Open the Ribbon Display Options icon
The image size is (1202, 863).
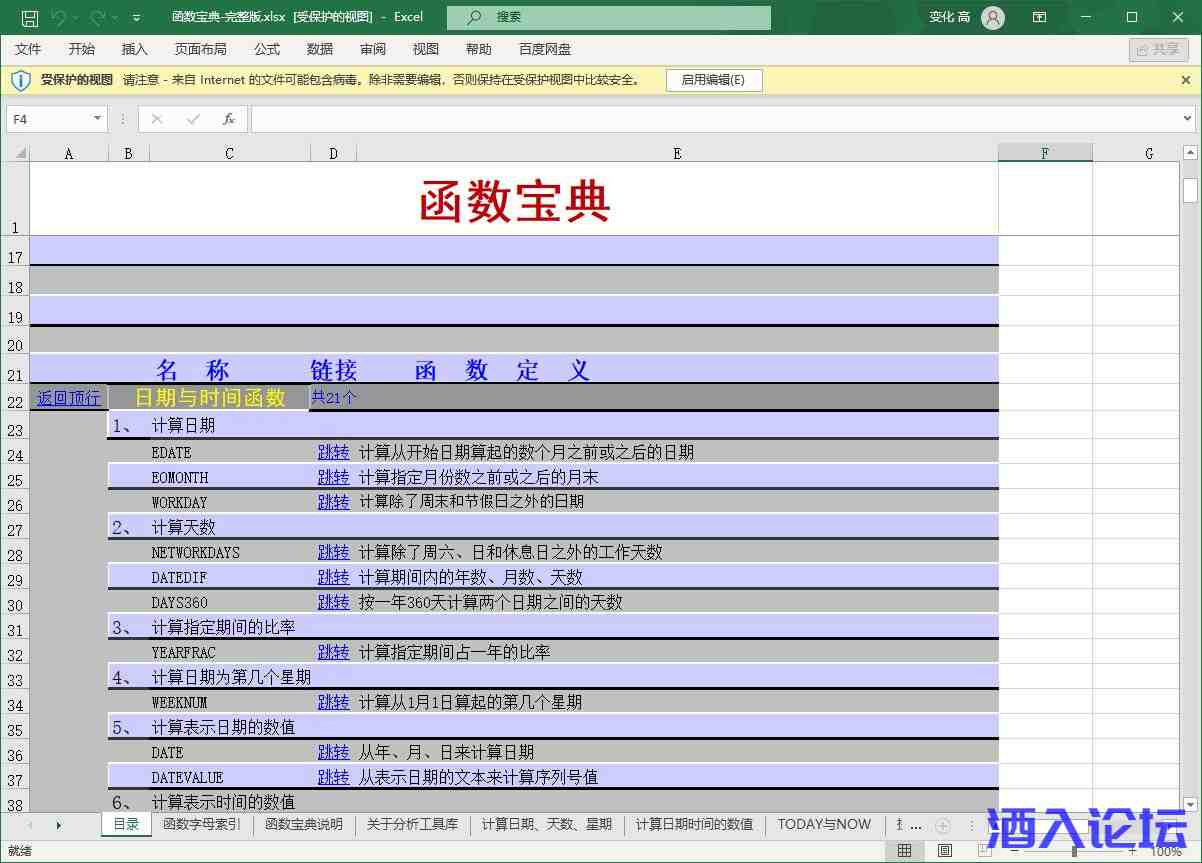[x=1040, y=17]
